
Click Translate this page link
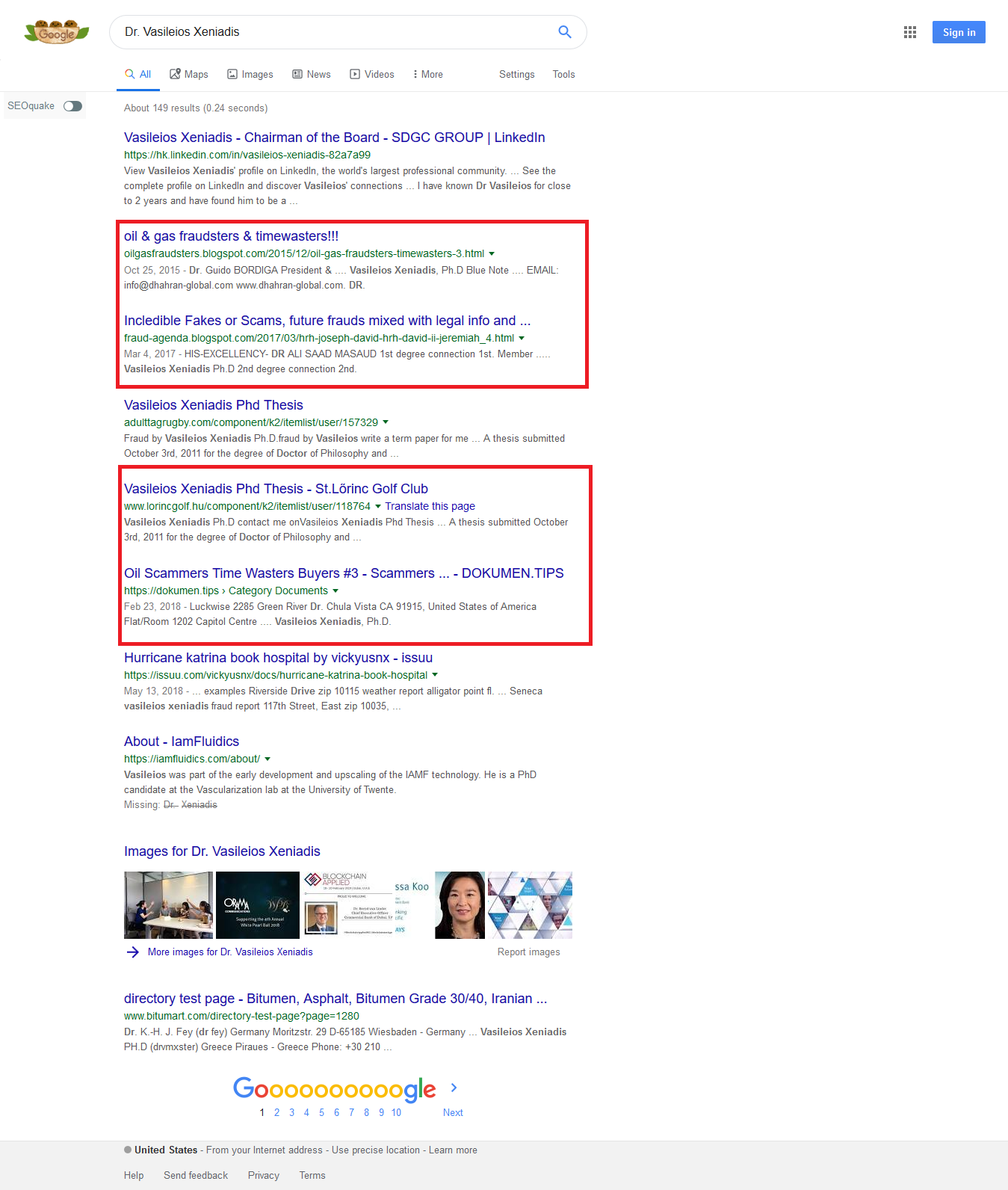pyautogui.click(x=430, y=506)
